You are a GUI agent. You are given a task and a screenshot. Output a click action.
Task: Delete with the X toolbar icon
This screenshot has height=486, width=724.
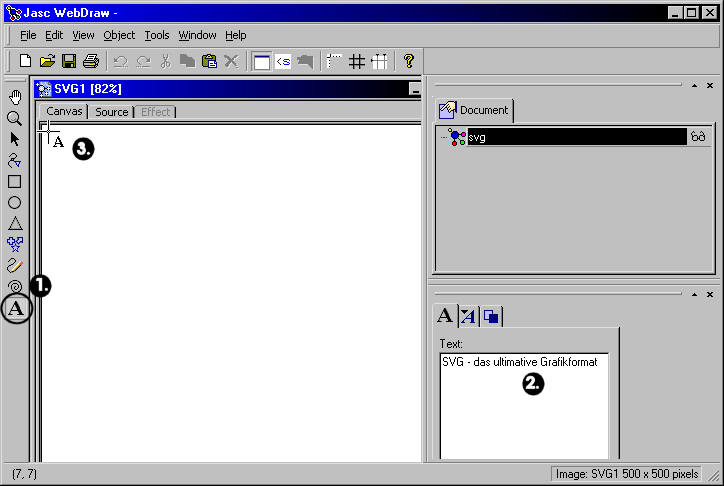[x=231, y=61]
